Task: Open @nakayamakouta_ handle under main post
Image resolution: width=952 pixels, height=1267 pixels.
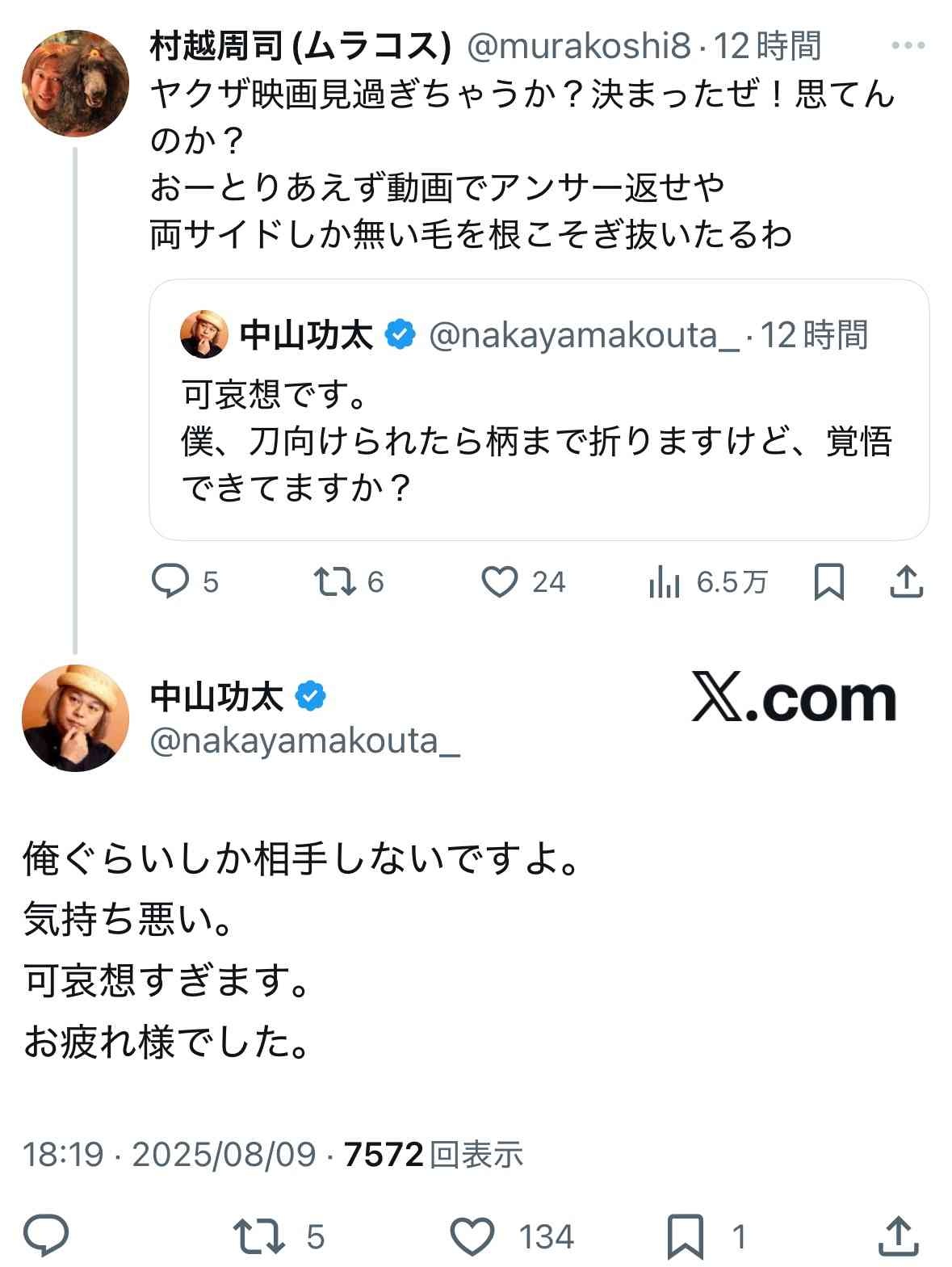Action: (305, 741)
